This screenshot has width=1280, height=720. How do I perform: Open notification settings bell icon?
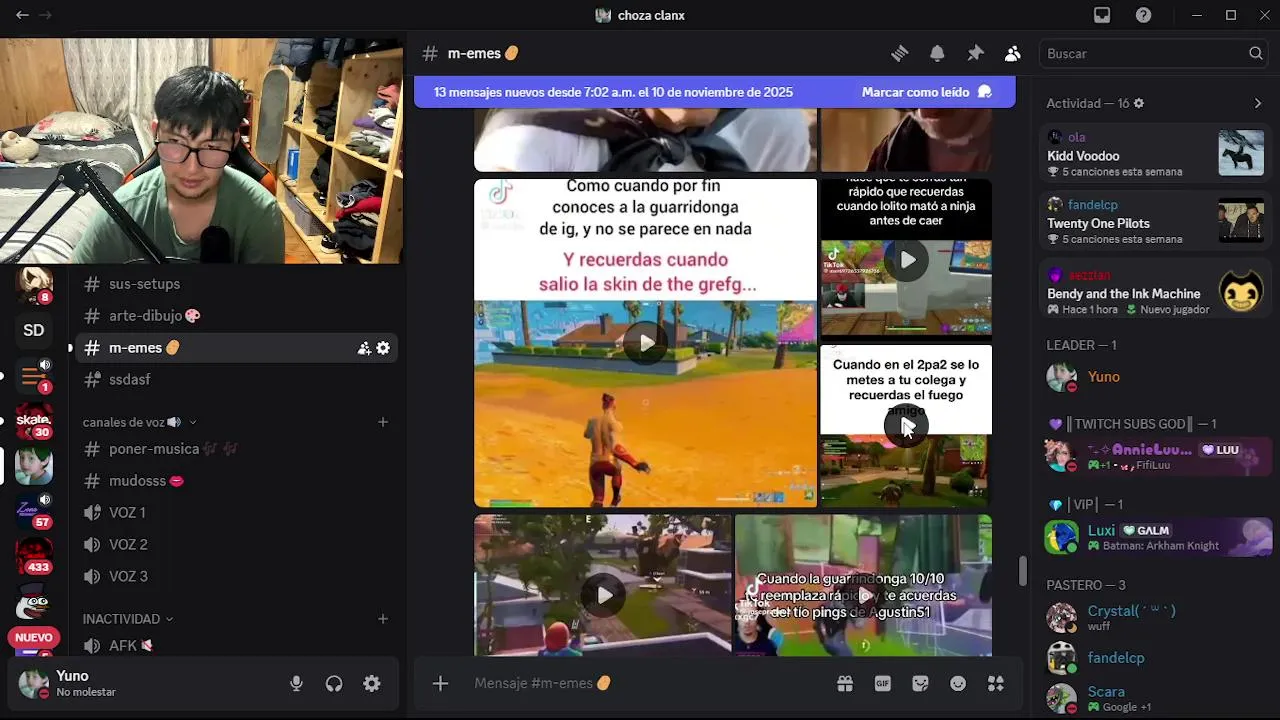[x=937, y=53]
